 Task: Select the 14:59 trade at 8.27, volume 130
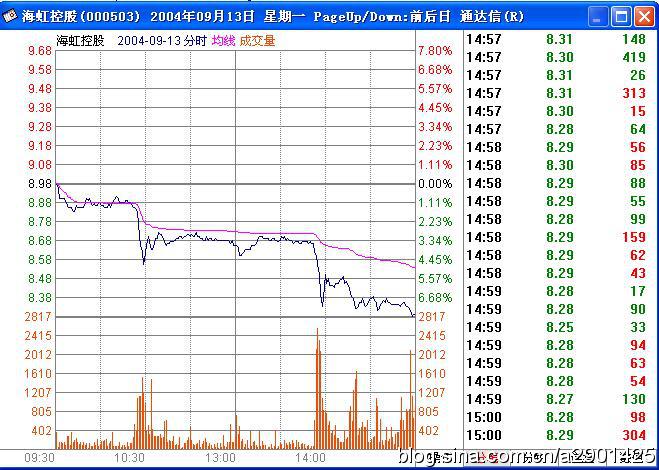(x=556, y=399)
